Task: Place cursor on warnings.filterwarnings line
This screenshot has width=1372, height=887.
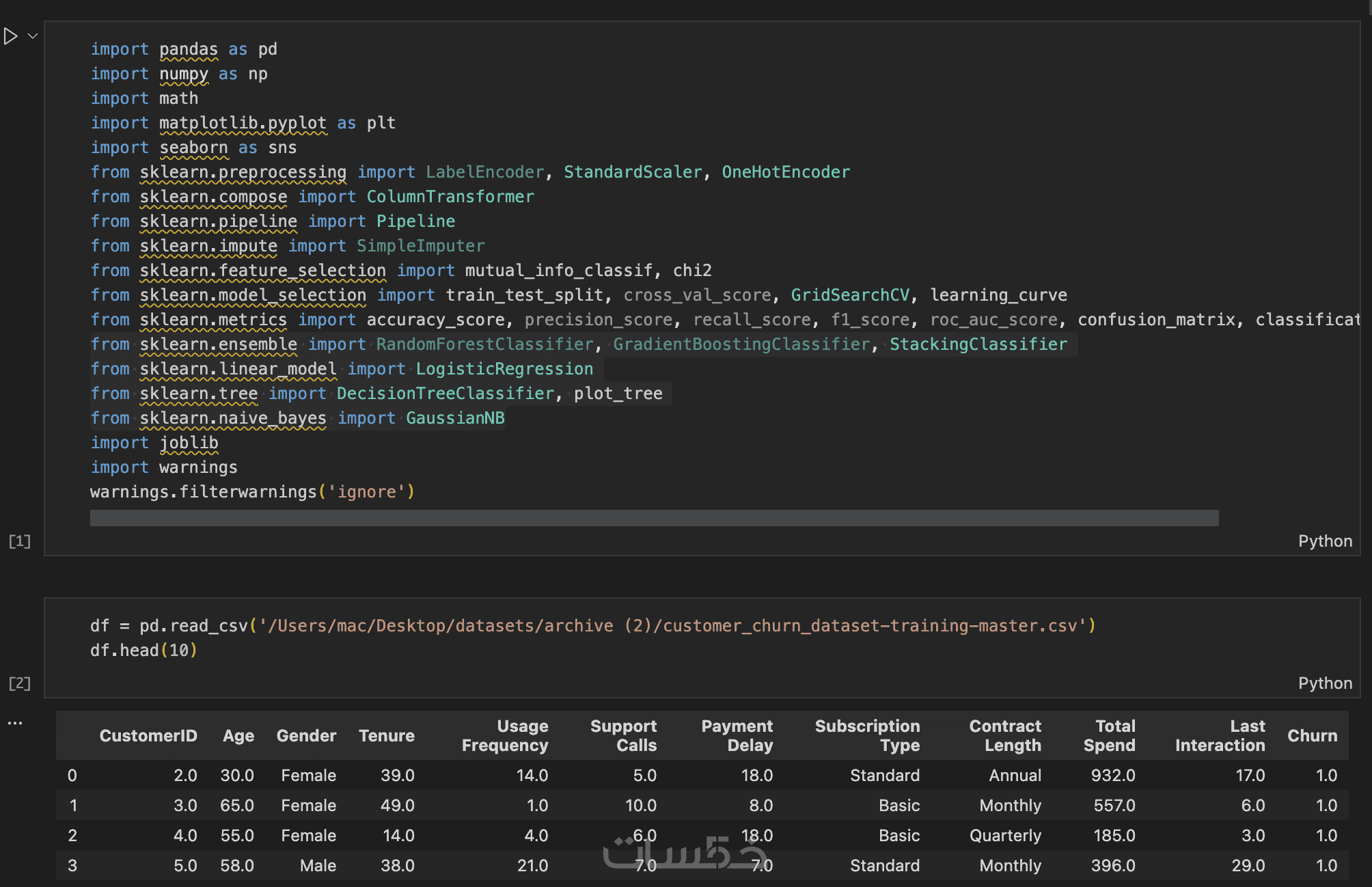Action: (x=252, y=492)
